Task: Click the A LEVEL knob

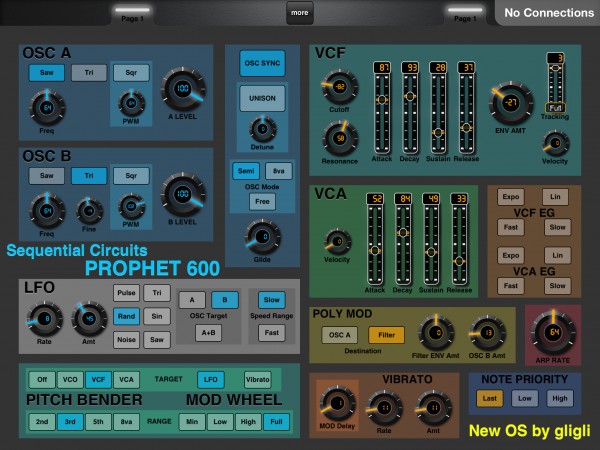Action: click(x=183, y=89)
